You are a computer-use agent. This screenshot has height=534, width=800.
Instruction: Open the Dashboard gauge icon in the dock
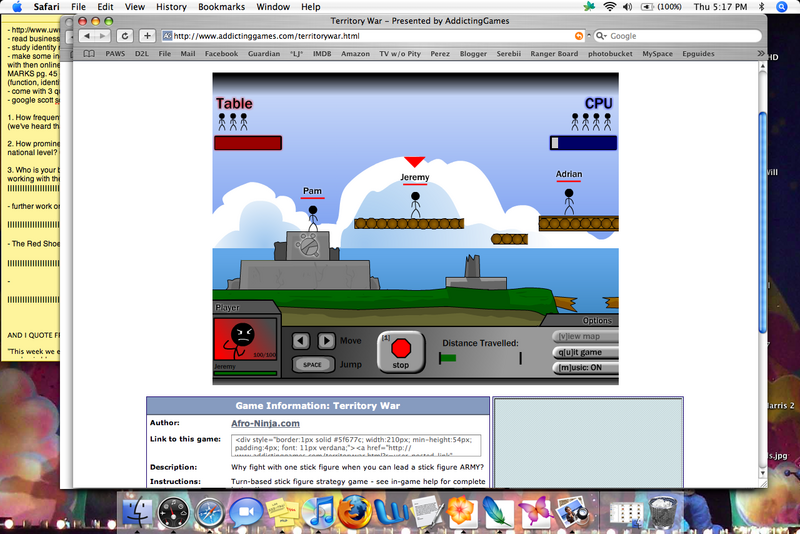pyautogui.click(x=173, y=513)
